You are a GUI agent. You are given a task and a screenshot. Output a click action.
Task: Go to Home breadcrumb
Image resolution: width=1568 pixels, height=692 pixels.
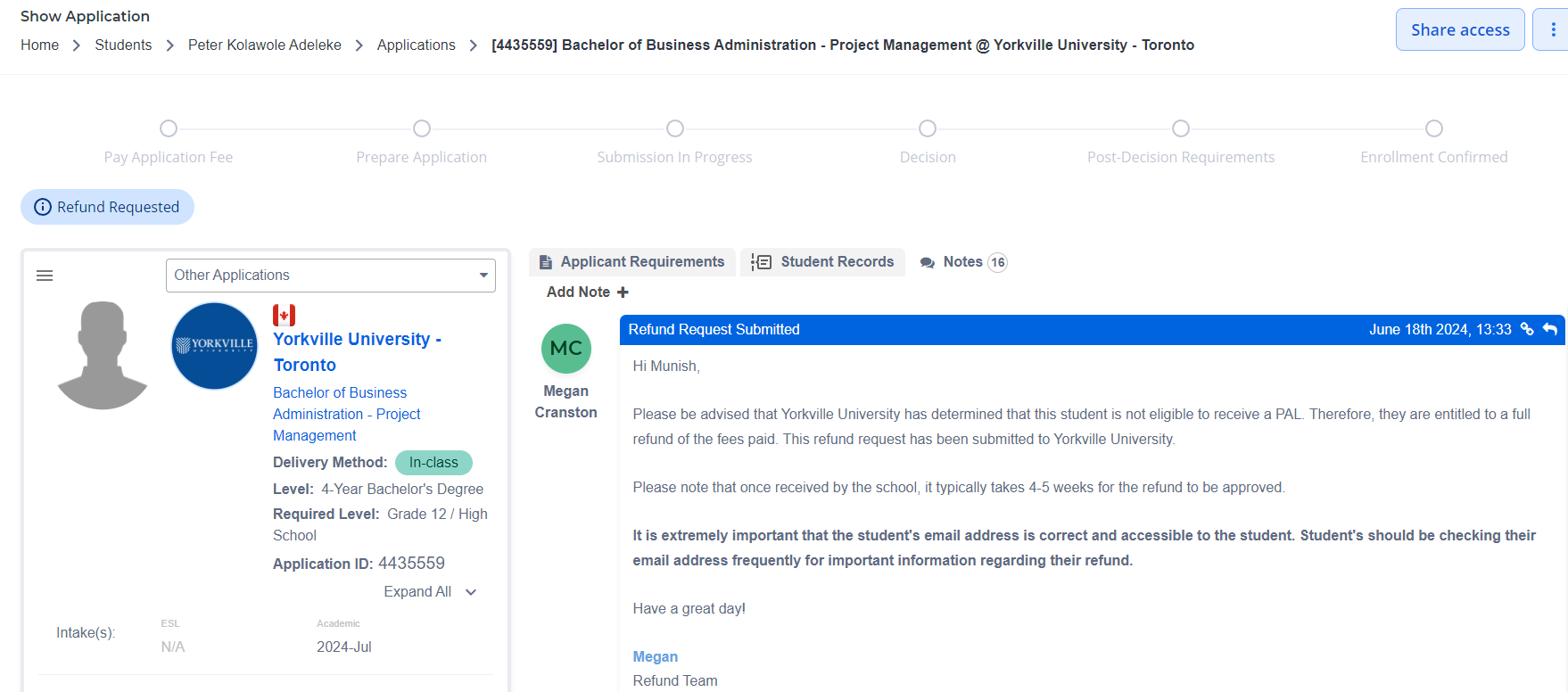pos(39,45)
